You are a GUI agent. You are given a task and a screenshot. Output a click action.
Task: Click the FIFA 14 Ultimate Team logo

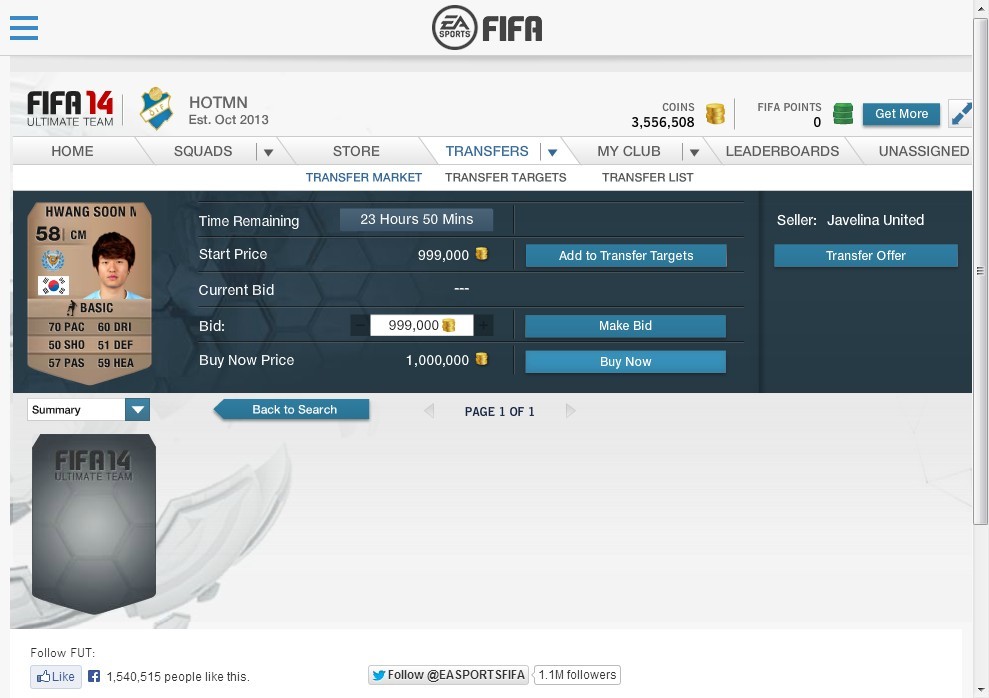pyautogui.click(x=70, y=109)
